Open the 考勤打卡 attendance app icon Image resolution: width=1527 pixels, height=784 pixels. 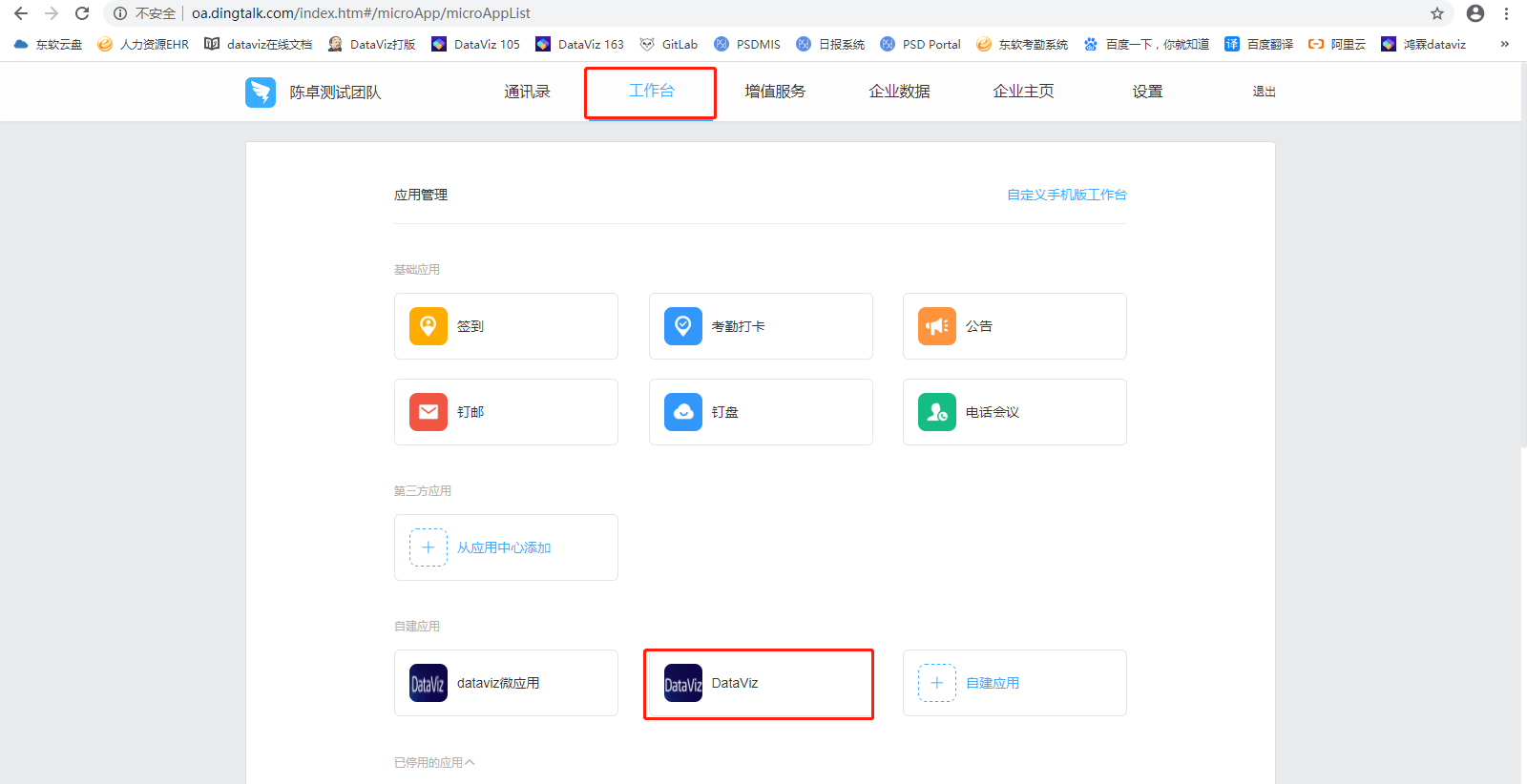pos(683,326)
